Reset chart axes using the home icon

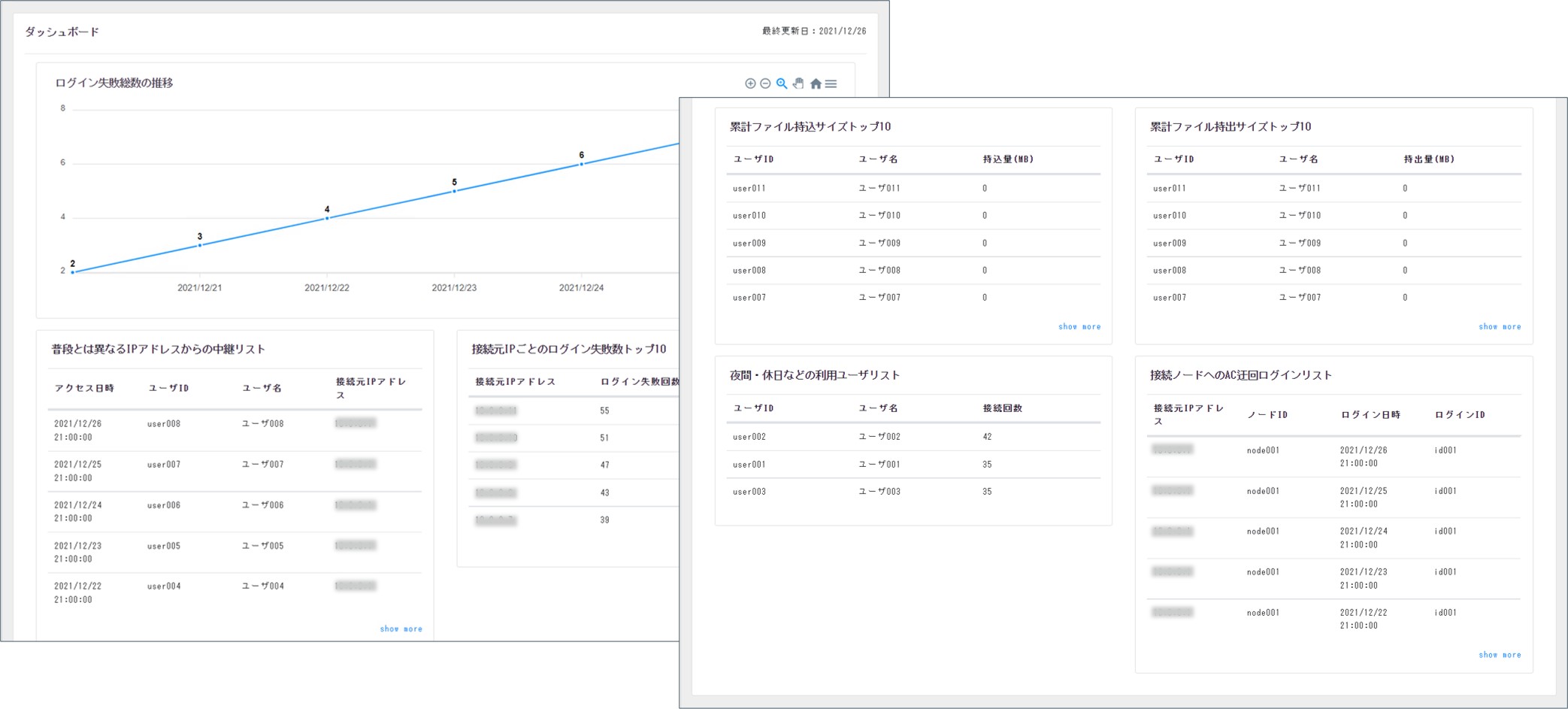point(816,83)
